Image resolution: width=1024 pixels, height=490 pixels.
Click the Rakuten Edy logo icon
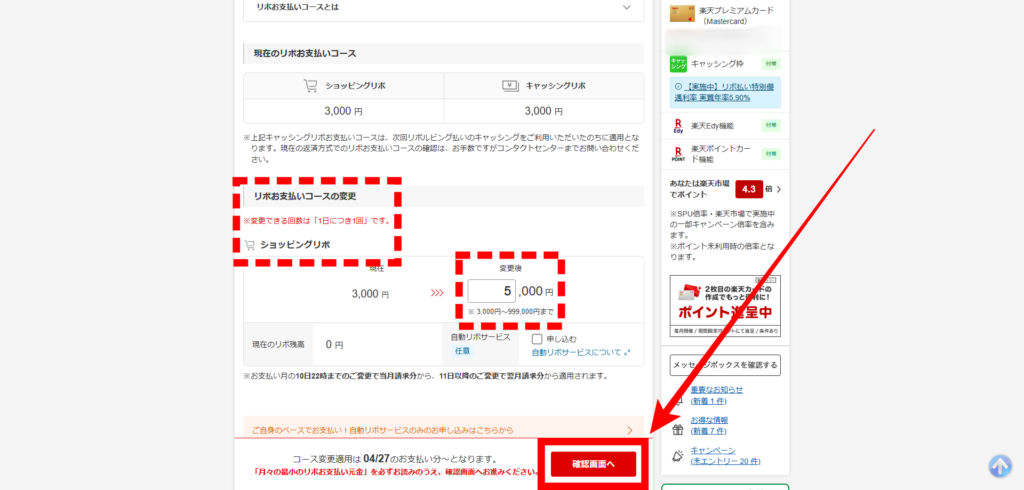677,125
